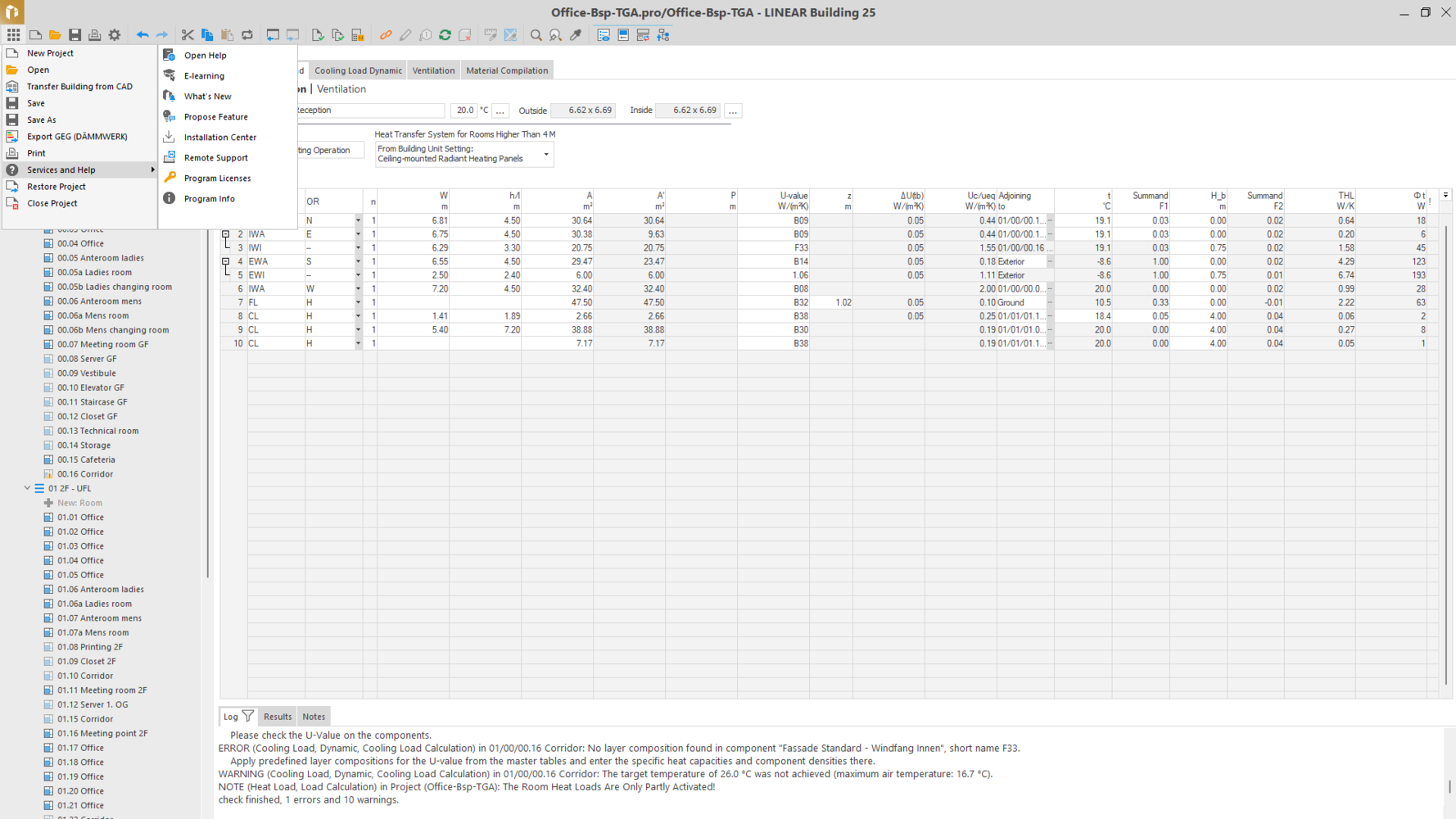Image resolution: width=1456 pixels, height=819 pixels.
Task: Switch to Notes tab
Action: coord(314,717)
